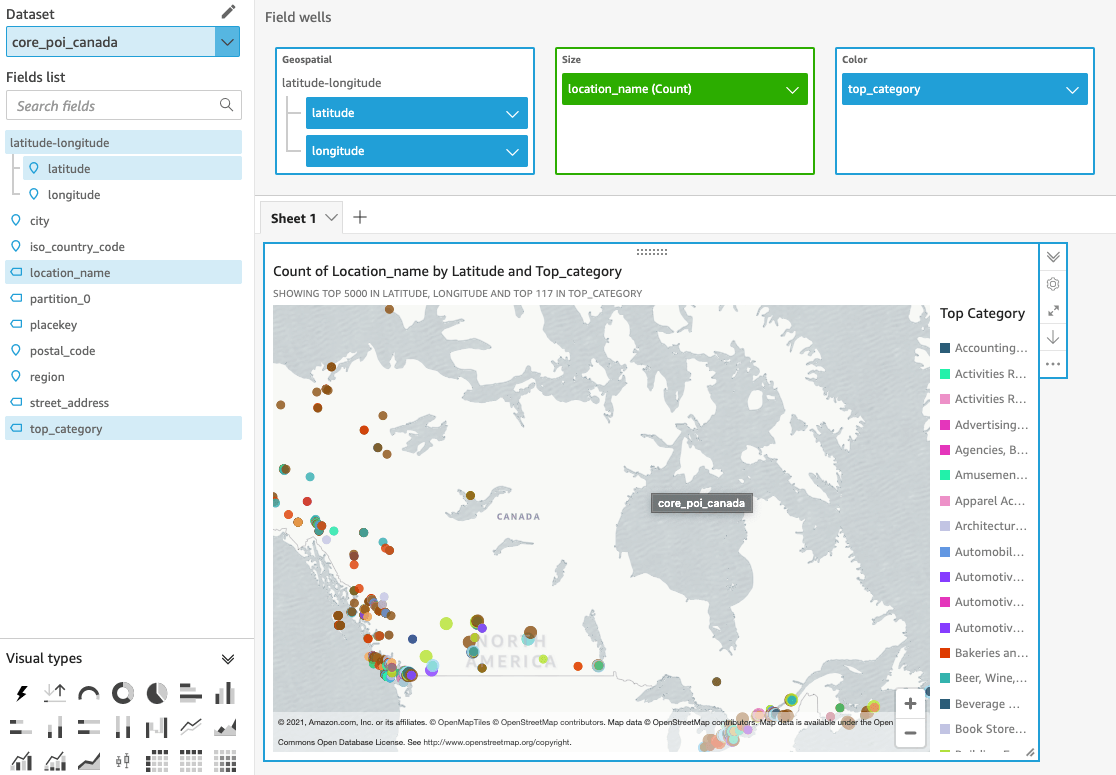1116x775 pixels.
Task: Maximize the map visual with expand arrows
Action: pos(1052,310)
